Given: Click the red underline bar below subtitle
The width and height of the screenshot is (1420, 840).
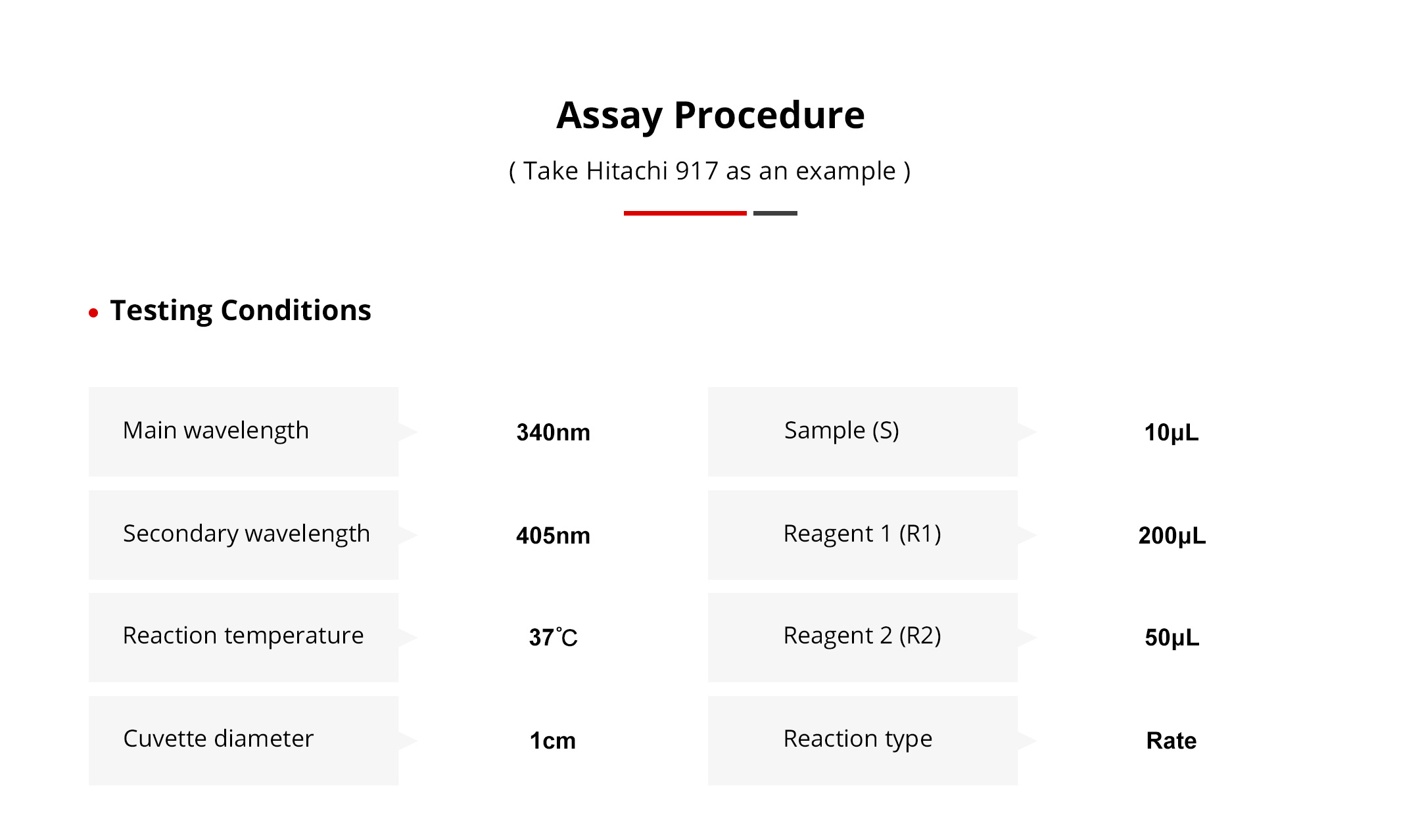Looking at the screenshot, I should pyautogui.click(x=684, y=213).
